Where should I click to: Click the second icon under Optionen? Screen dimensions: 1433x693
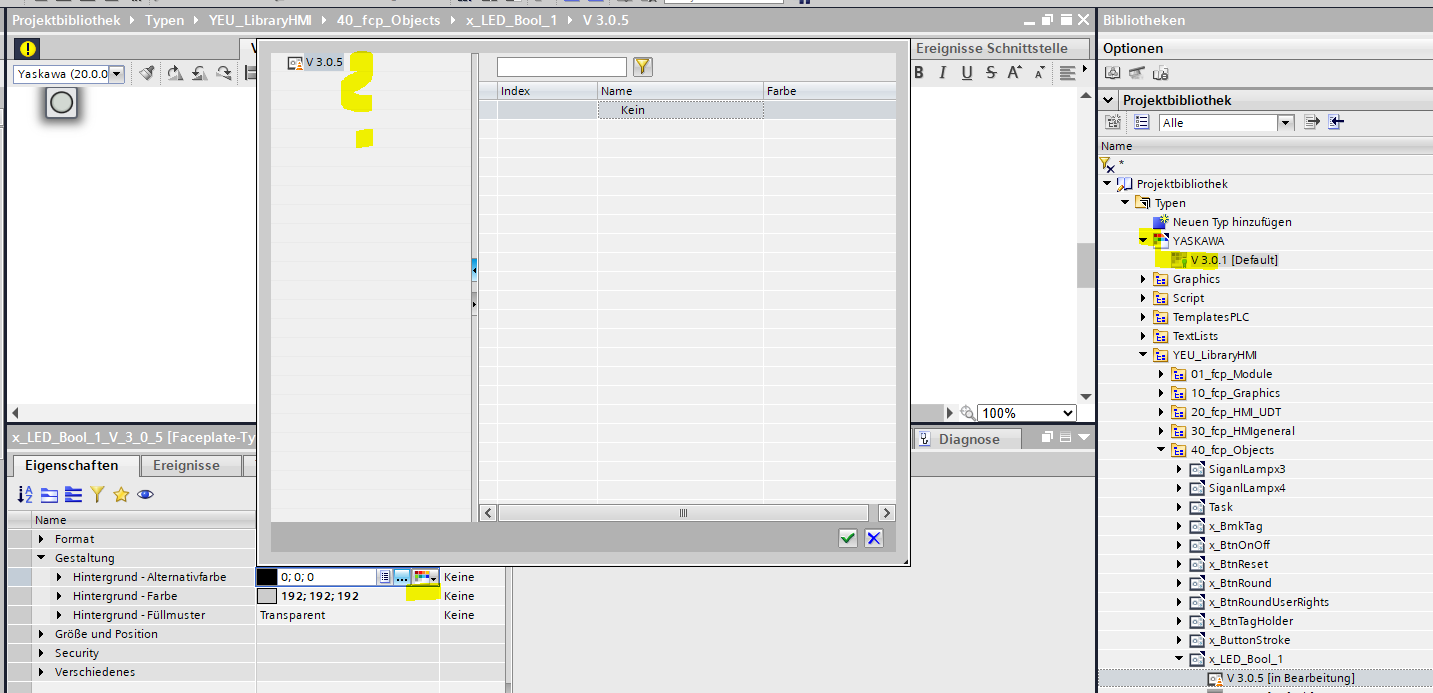point(1136,72)
